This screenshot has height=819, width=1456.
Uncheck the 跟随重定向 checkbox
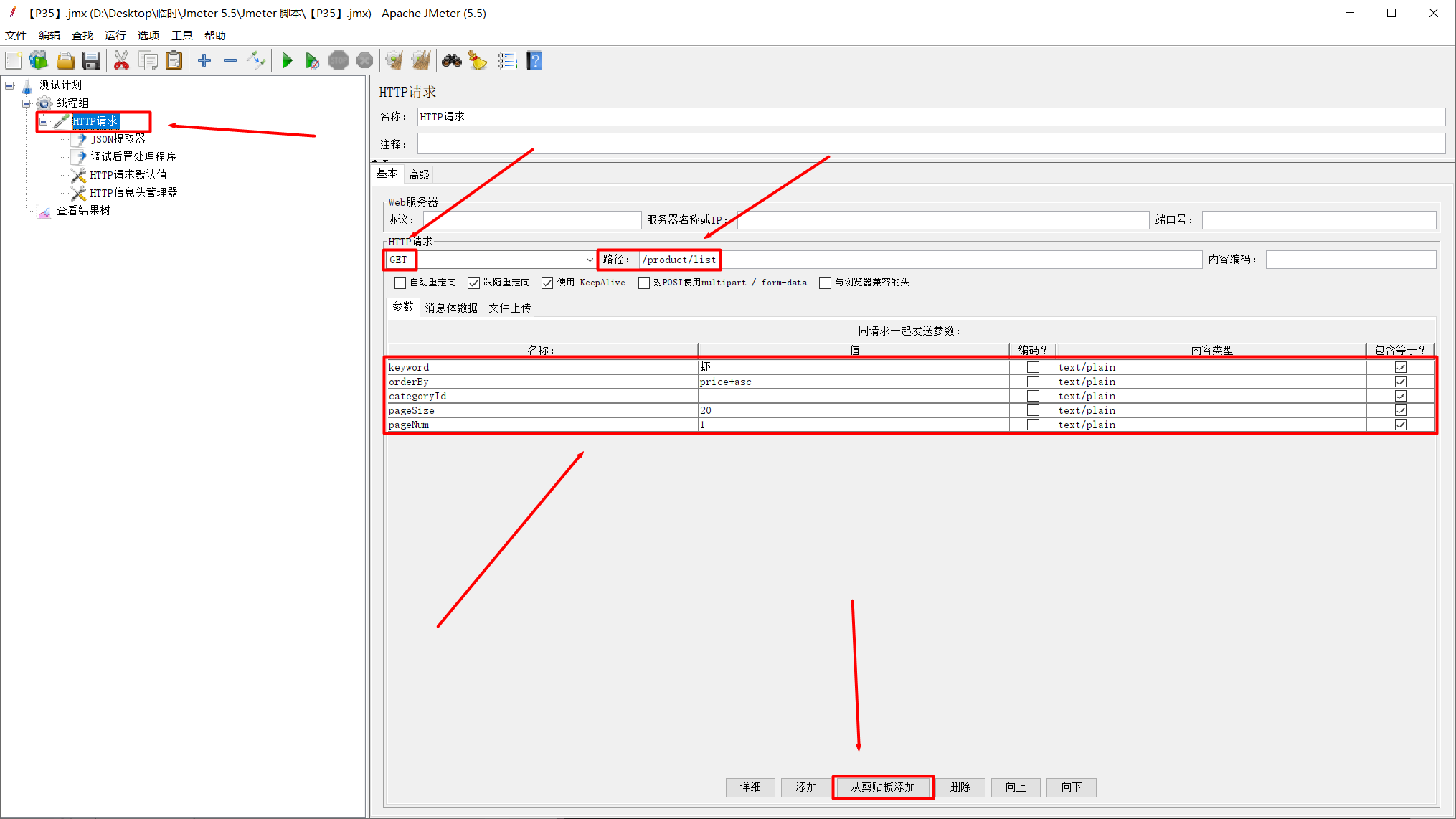(x=473, y=283)
